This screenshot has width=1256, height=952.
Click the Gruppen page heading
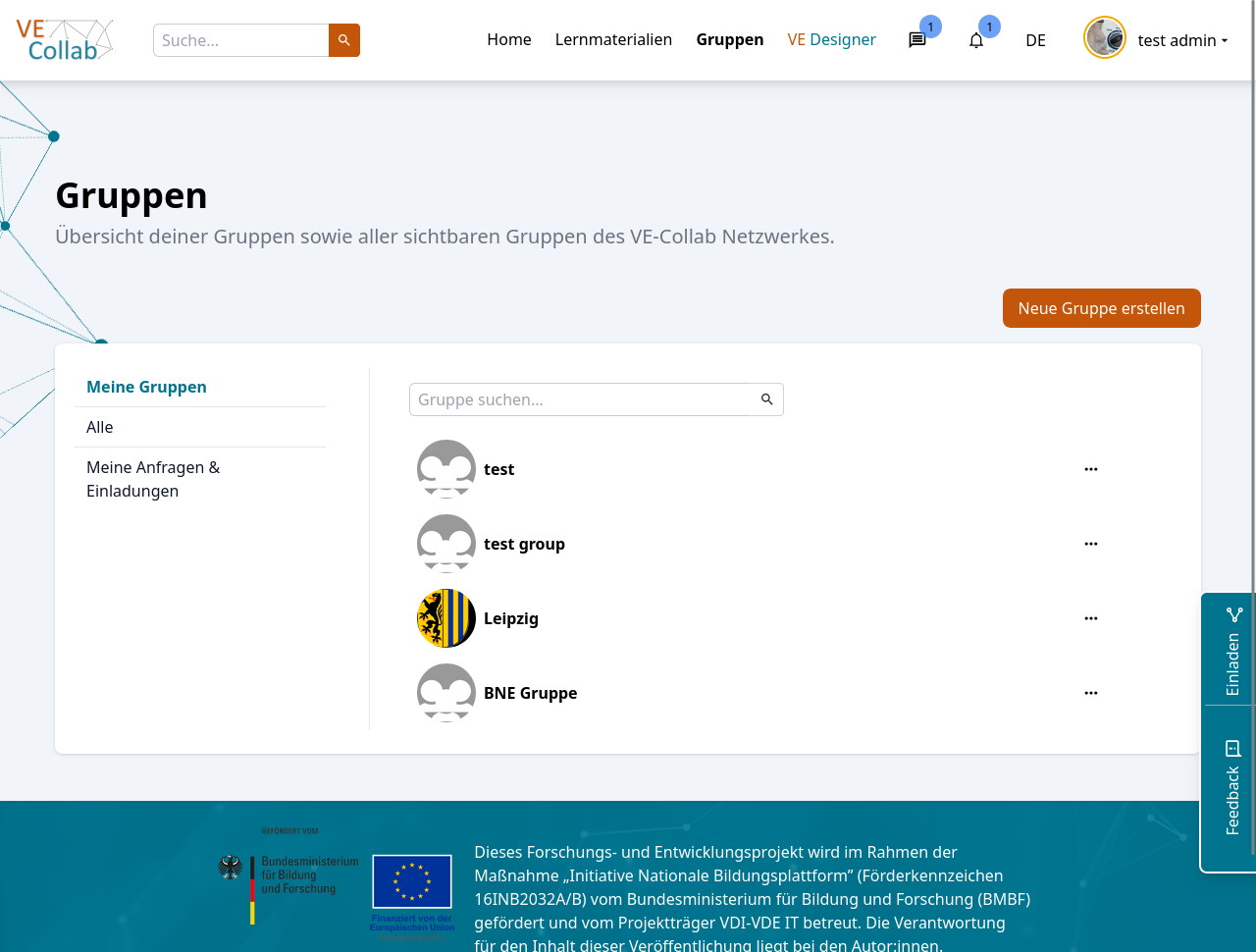pyautogui.click(x=131, y=195)
